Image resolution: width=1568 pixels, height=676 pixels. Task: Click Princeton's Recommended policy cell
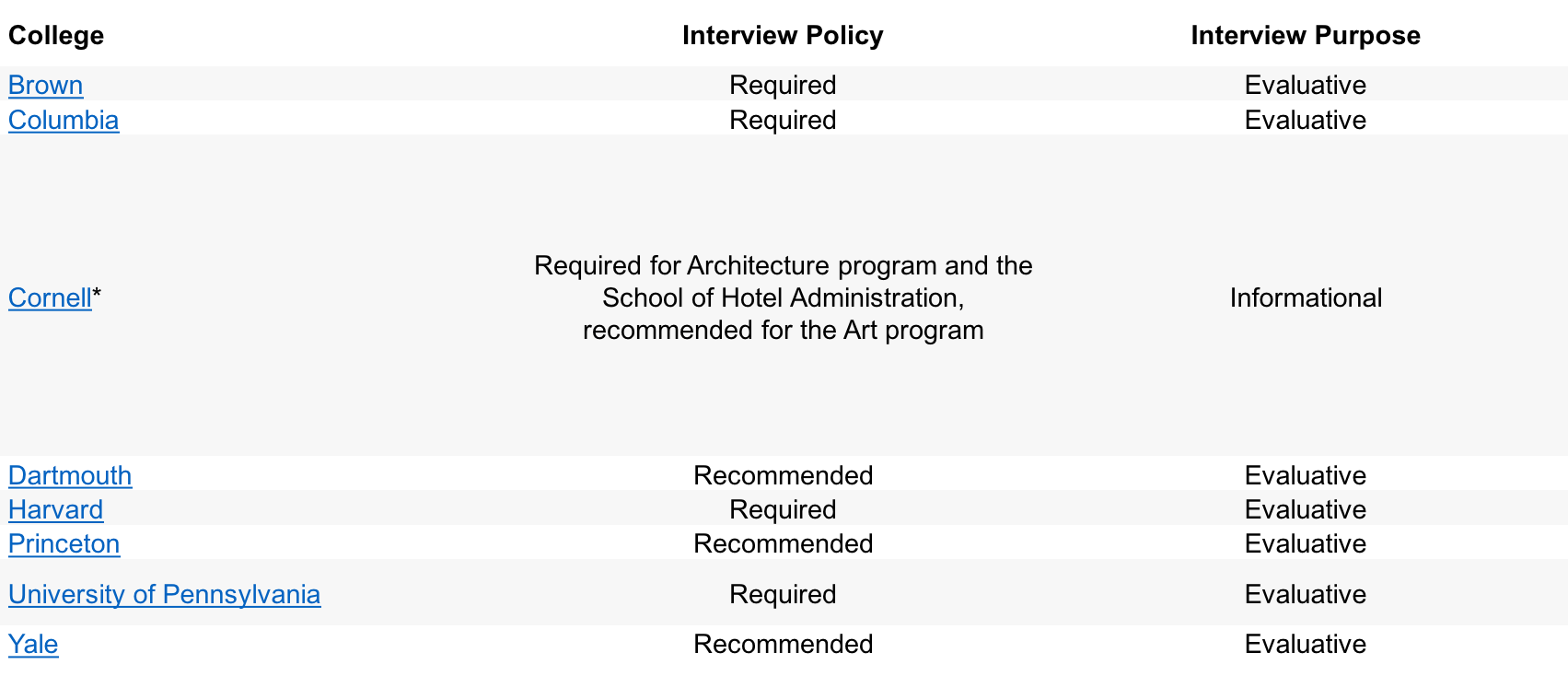[x=783, y=543]
